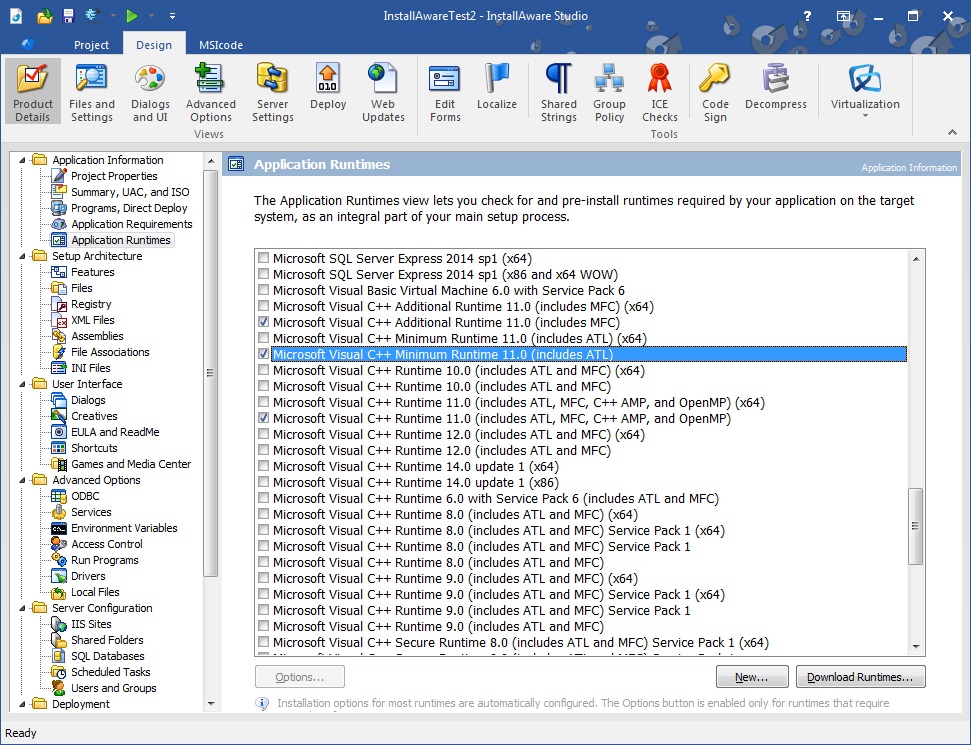Open Group Policy tool

[x=609, y=92]
